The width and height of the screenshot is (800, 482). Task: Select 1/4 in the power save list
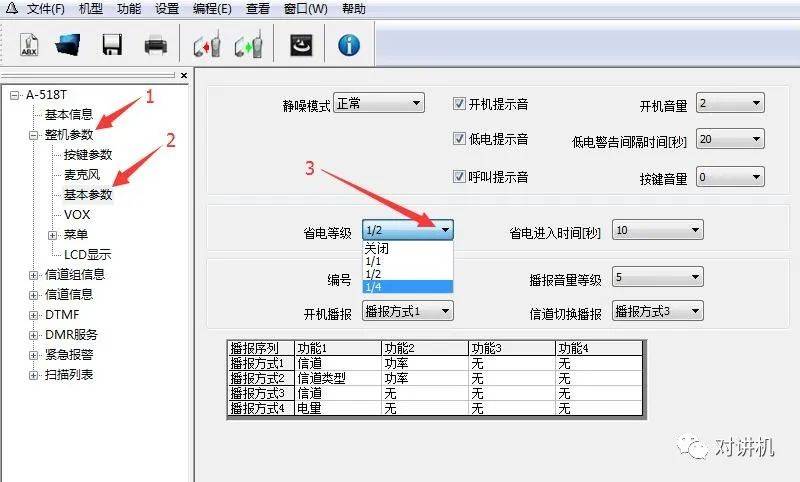tap(408, 287)
